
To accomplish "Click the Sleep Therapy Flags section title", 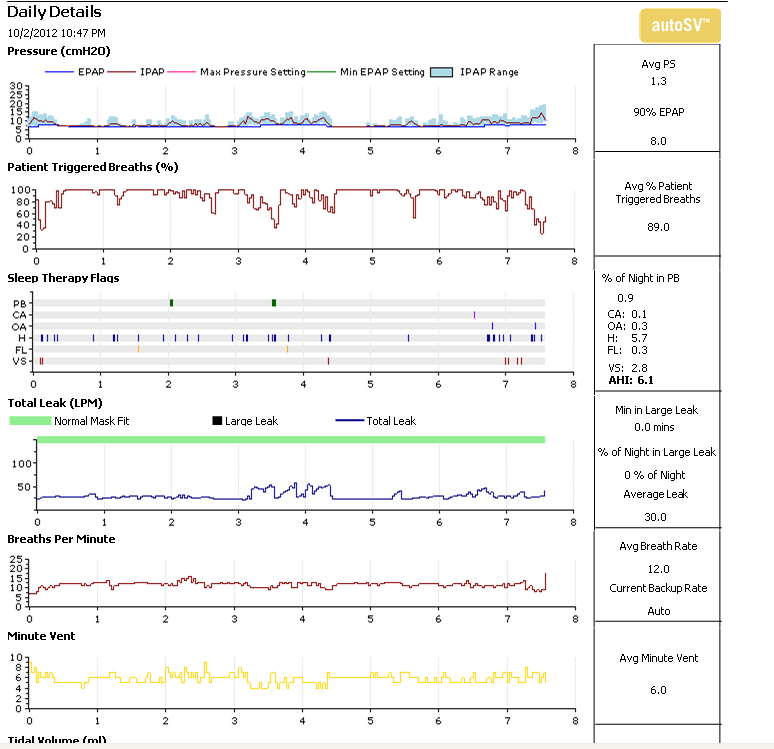I will click(x=63, y=278).
